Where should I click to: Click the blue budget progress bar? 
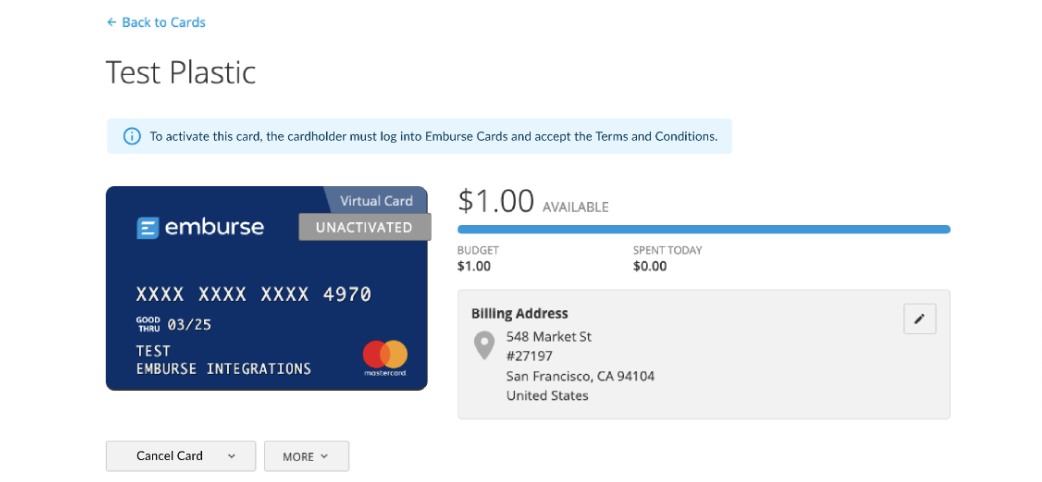tap(703, 229)
